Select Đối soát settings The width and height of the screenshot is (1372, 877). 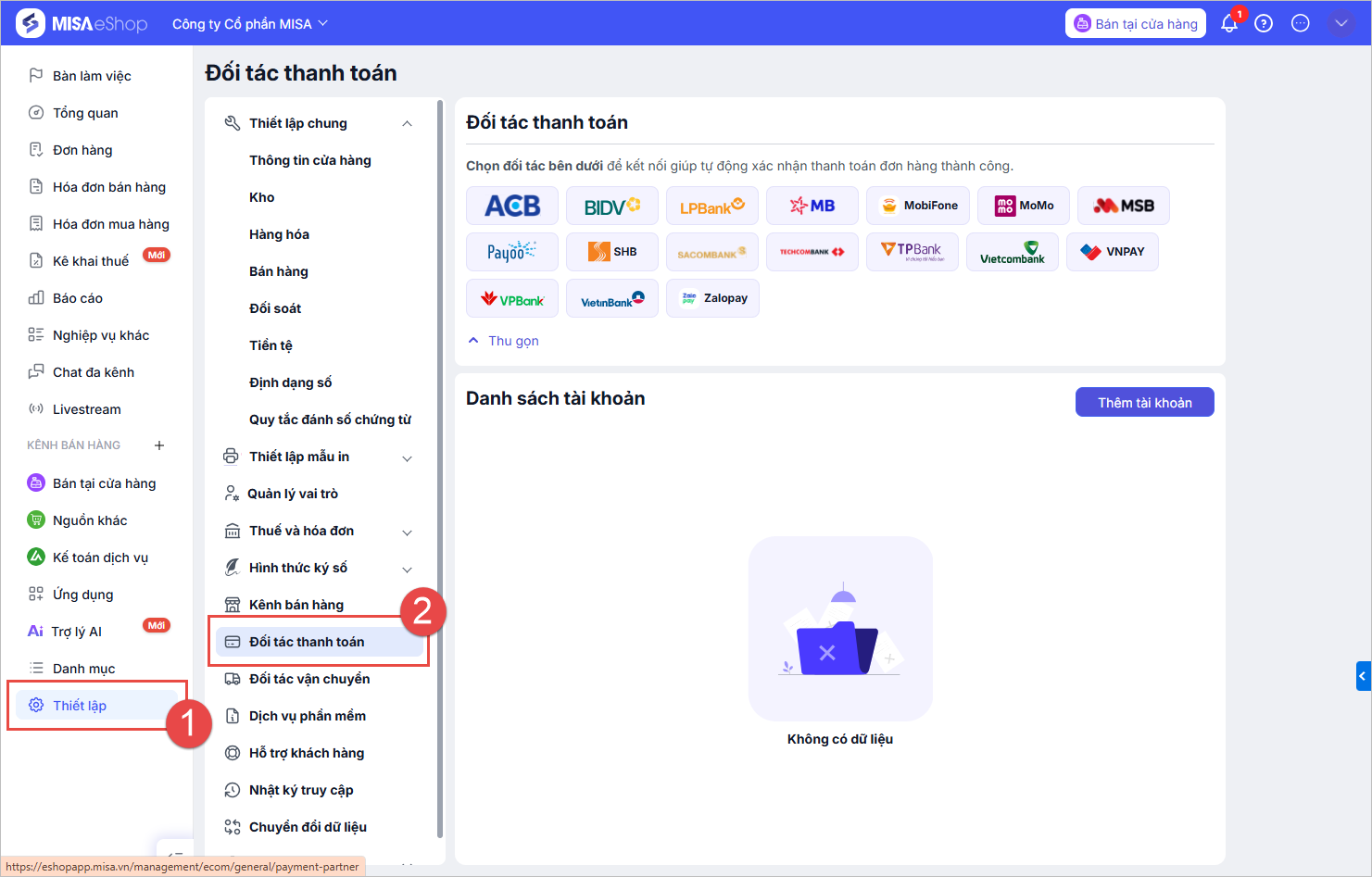275,308
